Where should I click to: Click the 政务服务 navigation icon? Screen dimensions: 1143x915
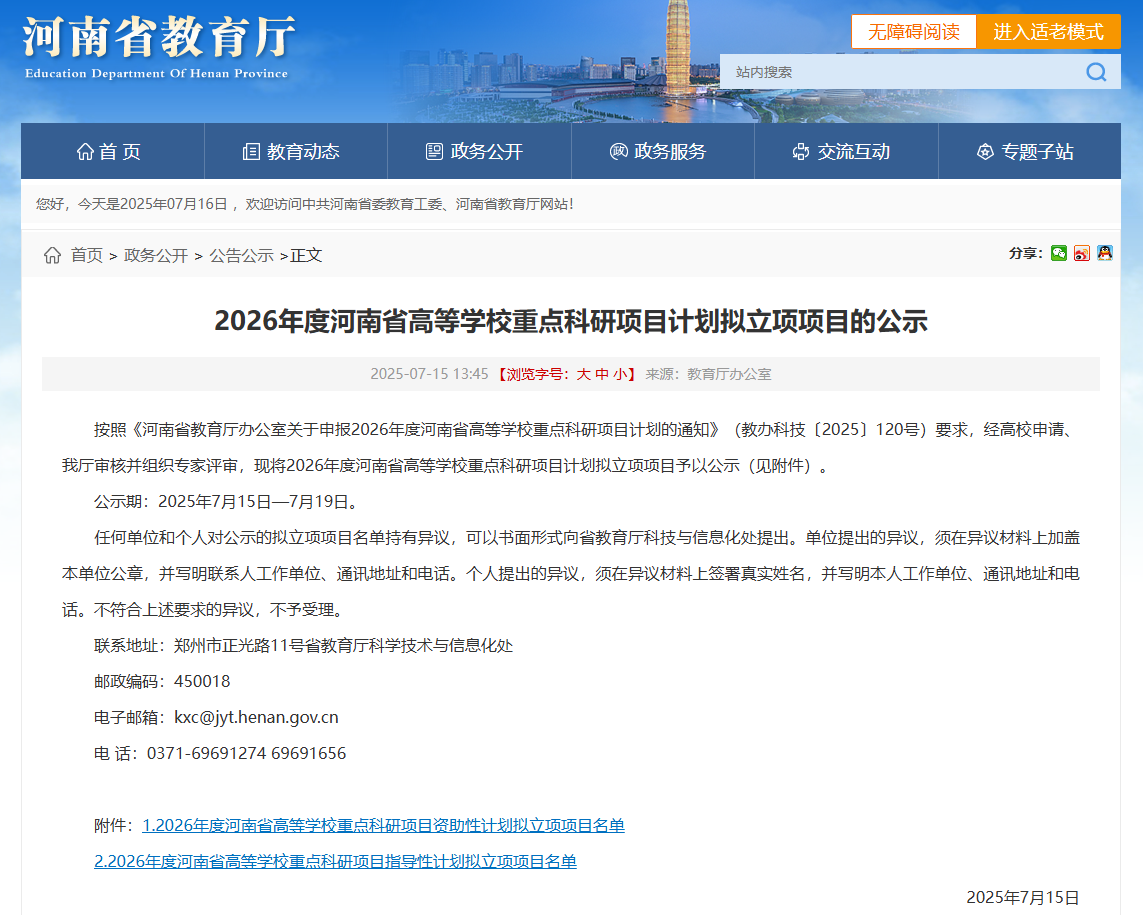619,152
